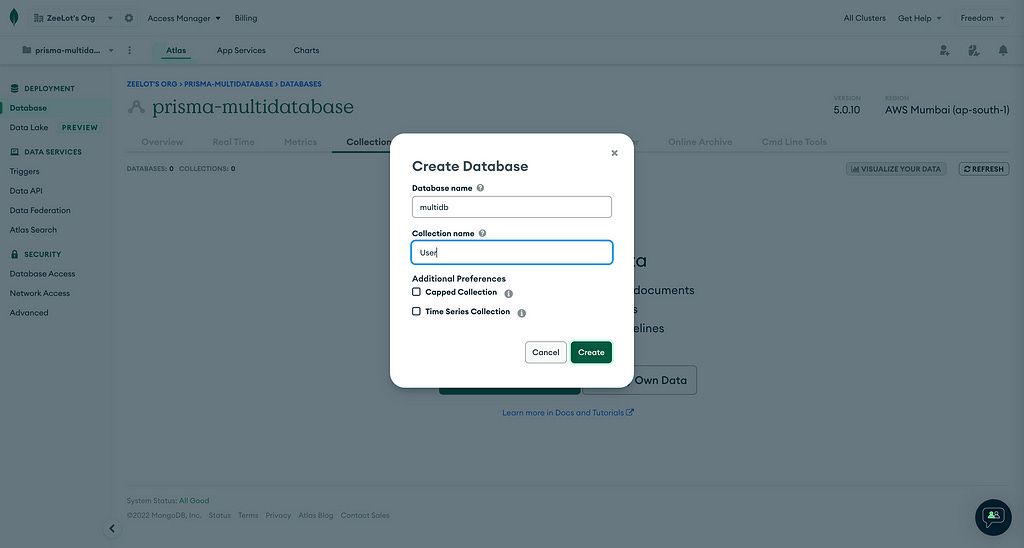Click Visualize Your Data button

(896, 169)
